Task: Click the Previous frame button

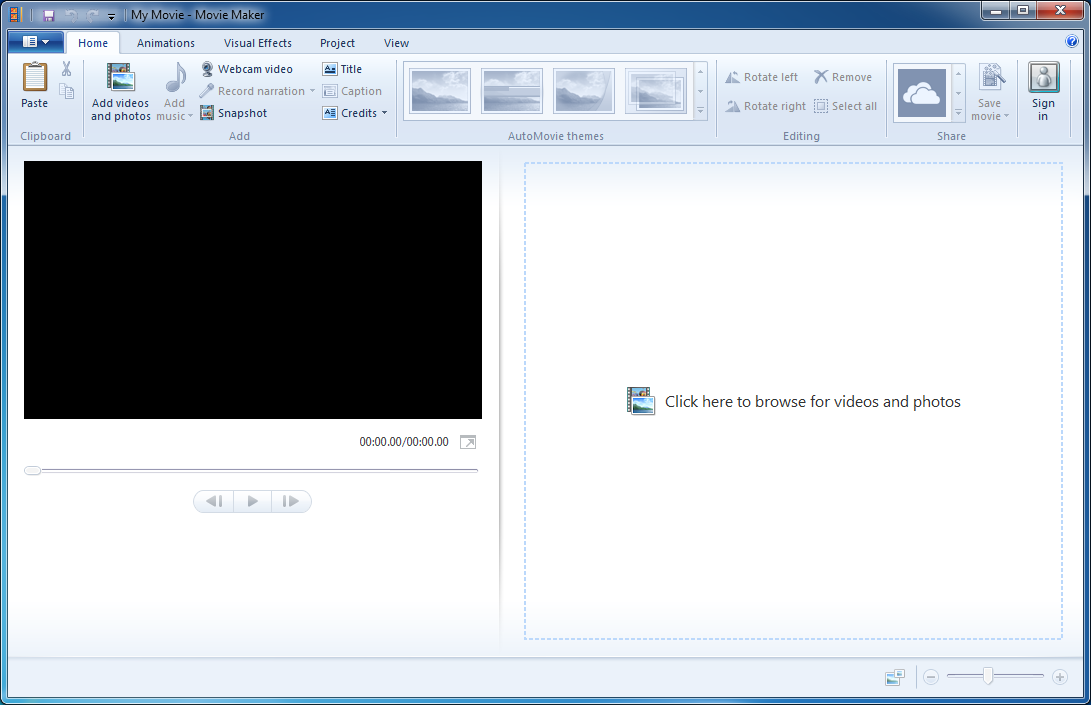Action: [214, 501]
